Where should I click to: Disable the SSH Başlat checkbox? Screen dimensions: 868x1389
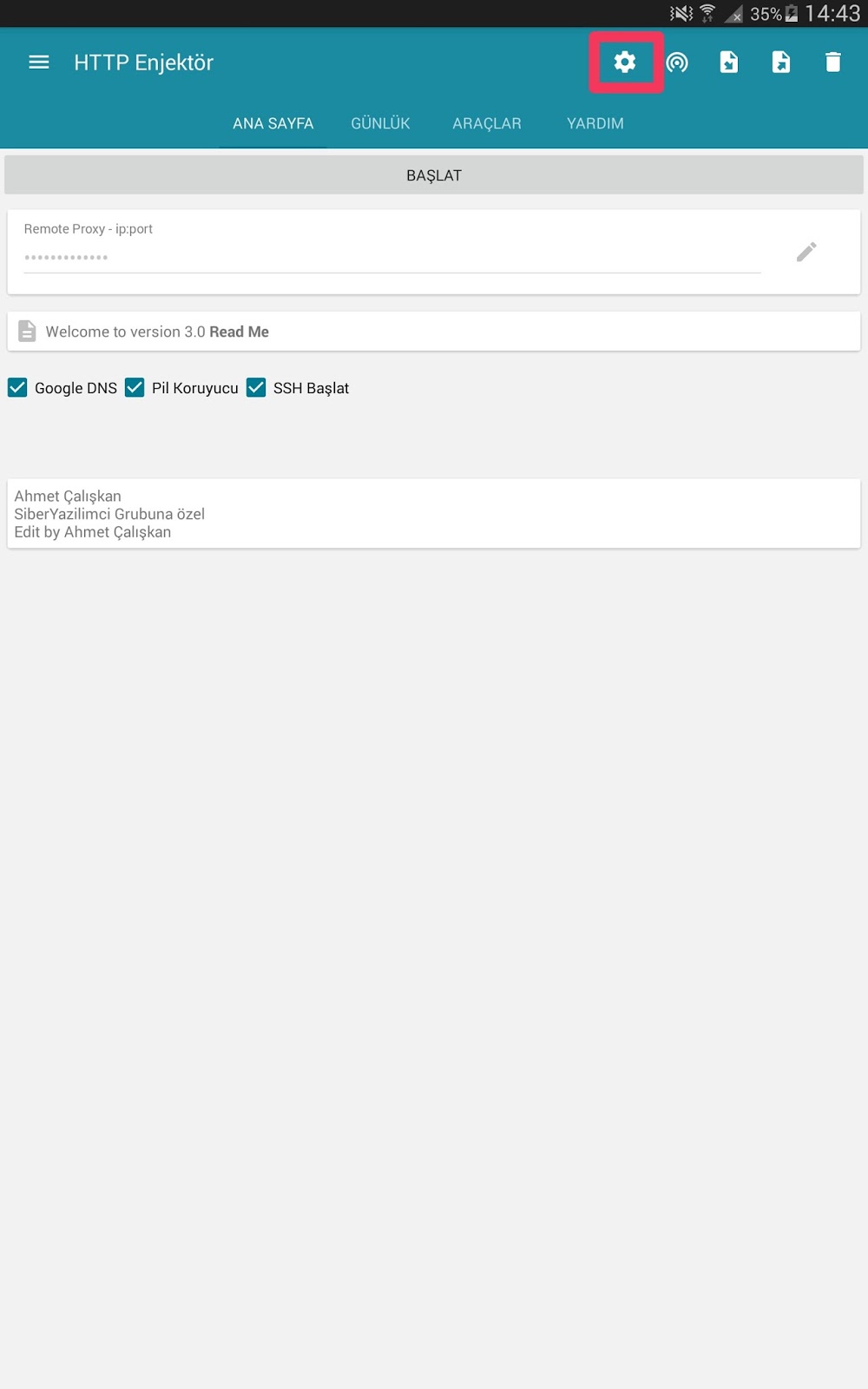pos(256,387)
